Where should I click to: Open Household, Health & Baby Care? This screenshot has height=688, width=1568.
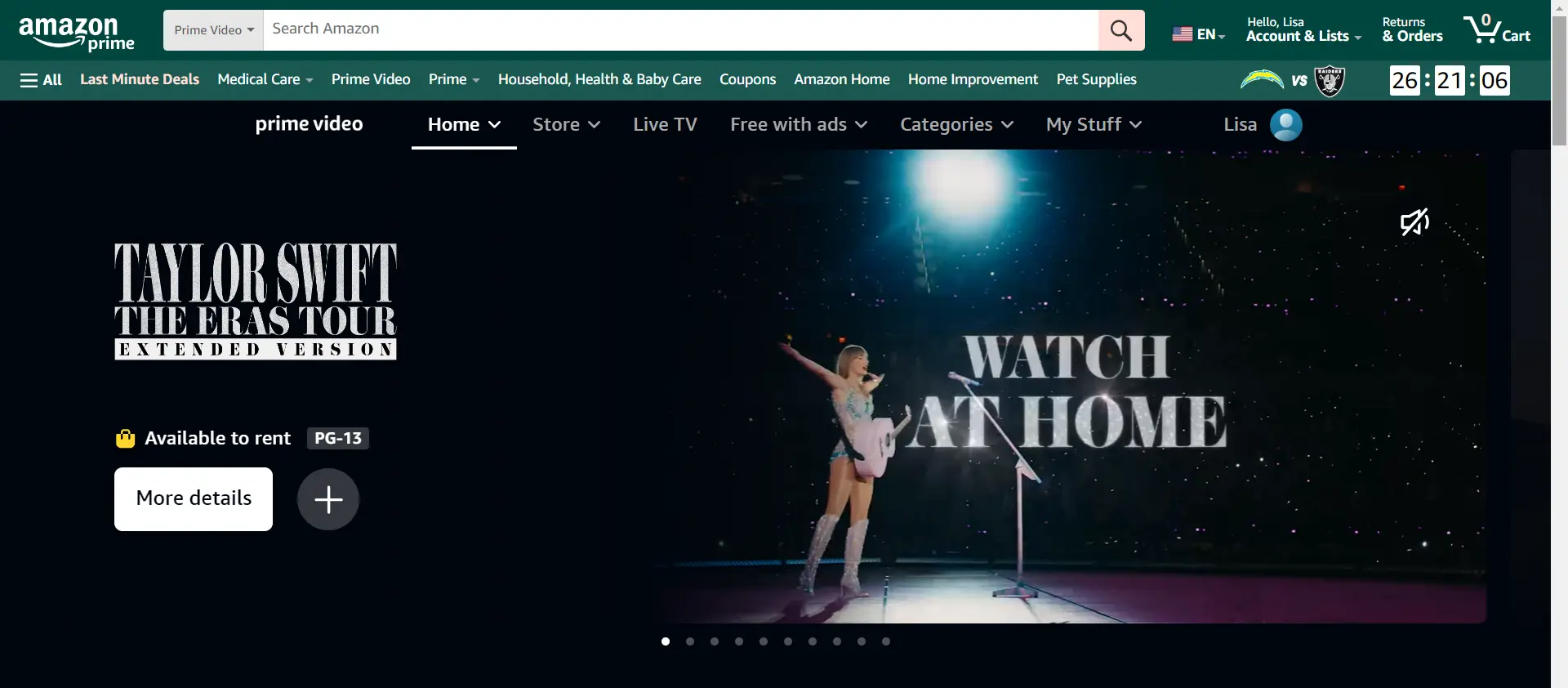(599, 79)
